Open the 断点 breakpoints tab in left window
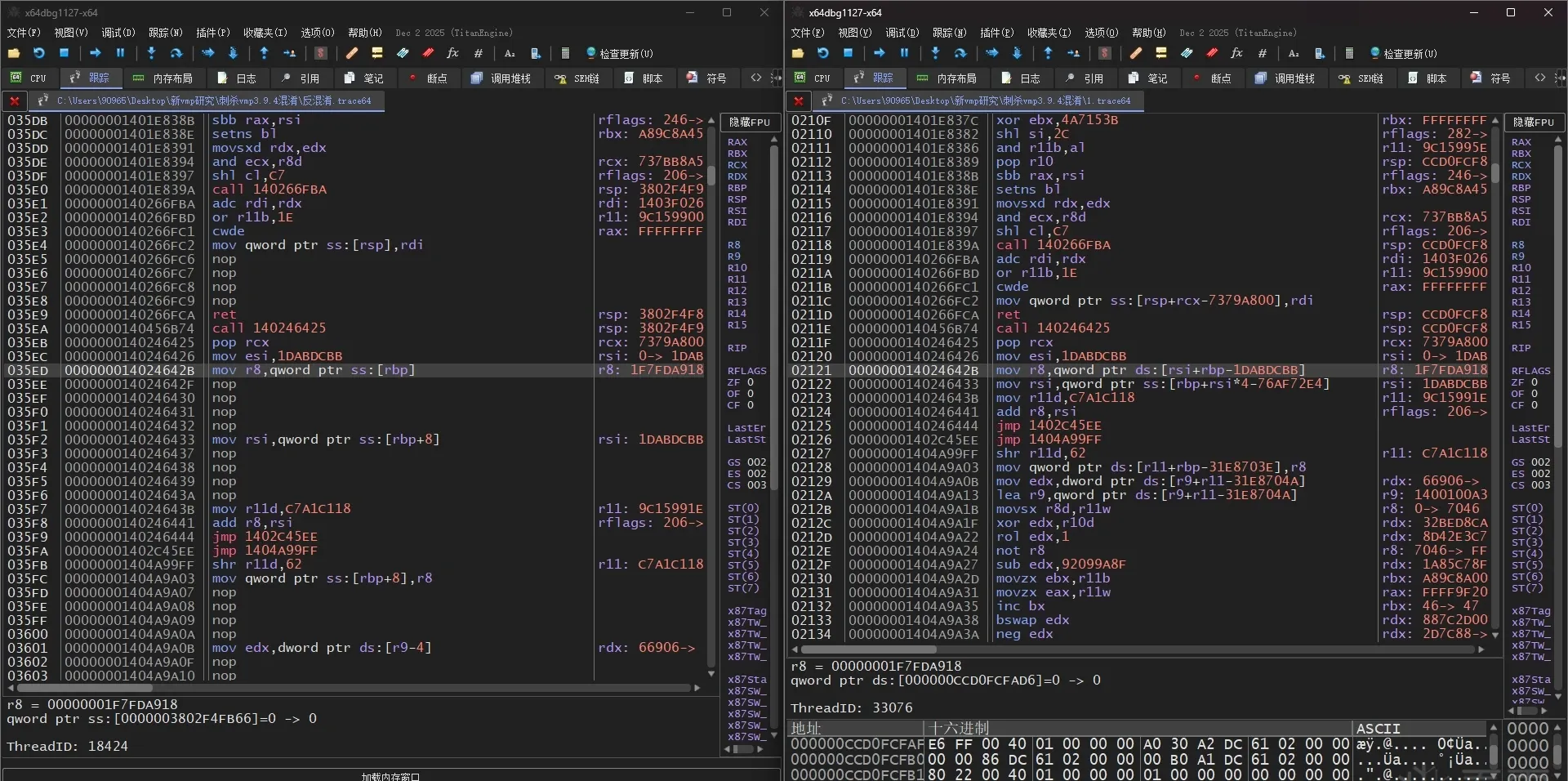Viewport: 1568px width, 781px height. pyautogui.click(x=428, y=78)
